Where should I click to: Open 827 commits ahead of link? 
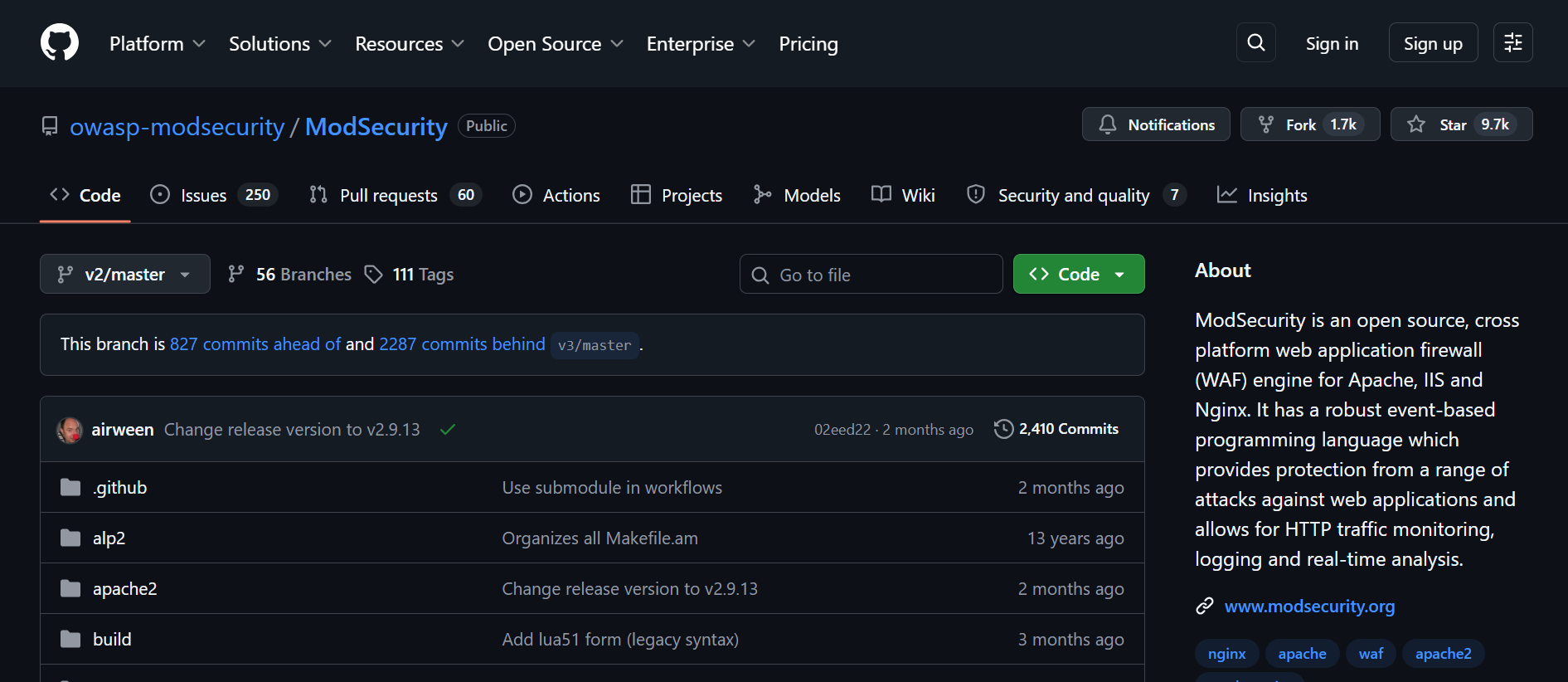click(255, 343)
